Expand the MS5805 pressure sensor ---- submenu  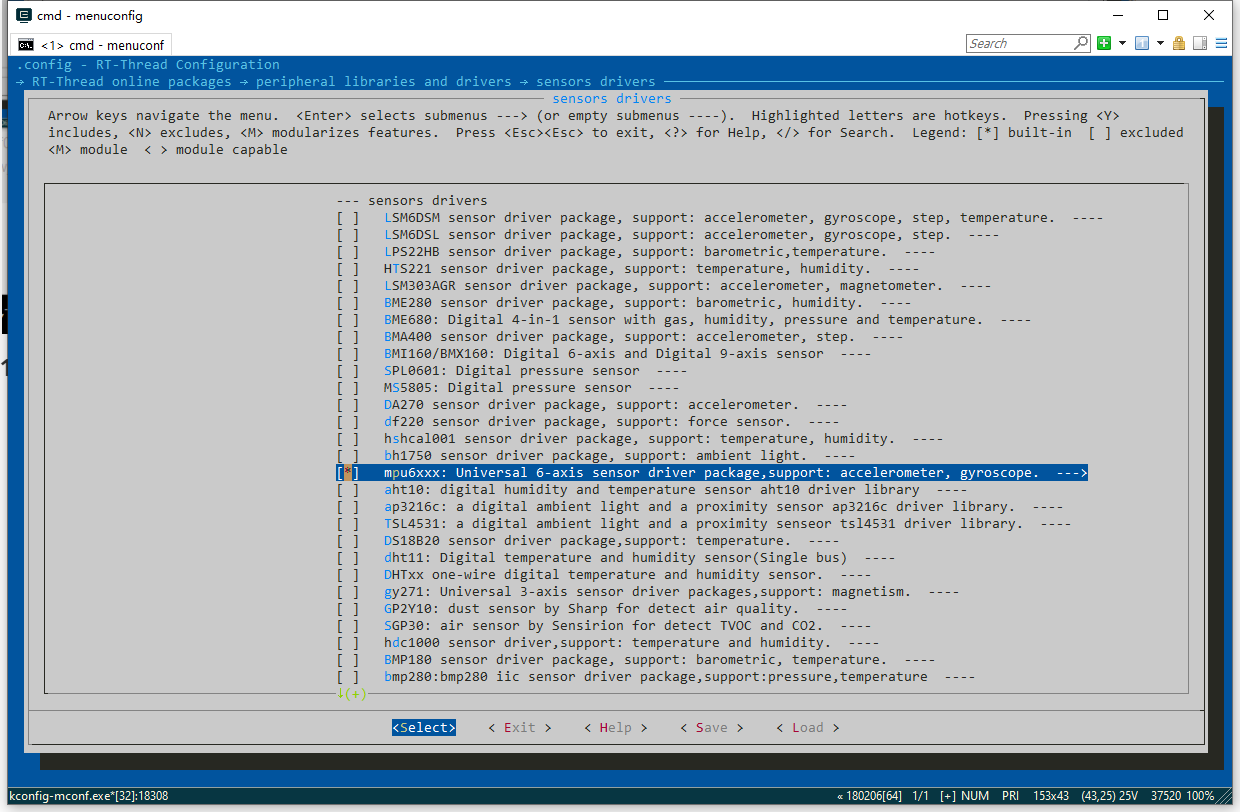pos(664,388)
